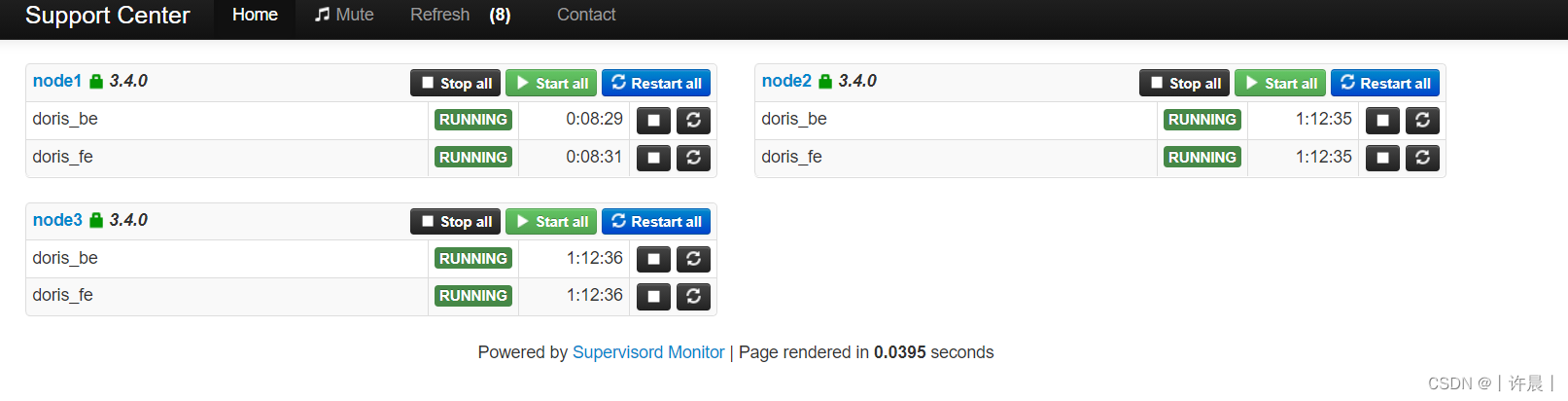This screenshot has height=401, width=1568.
Task: Restart doris_be process on node1
Action: pos(693,121)
